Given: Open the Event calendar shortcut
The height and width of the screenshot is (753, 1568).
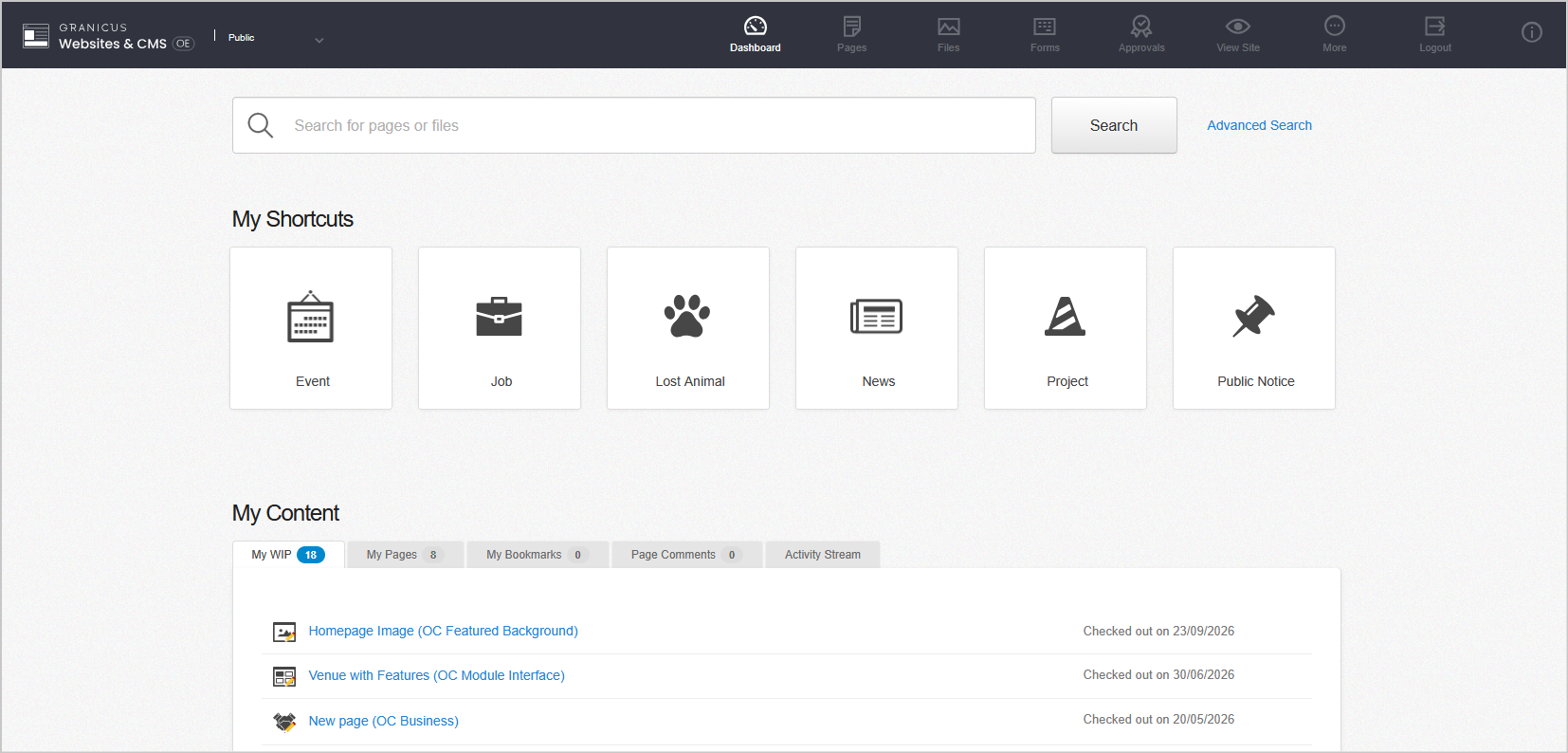Looking at the screenshot, I should [x=311, y=328].
